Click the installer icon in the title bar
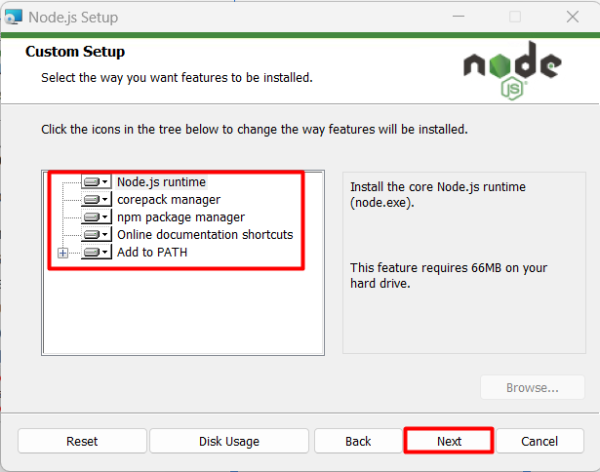 pos(15,17)
